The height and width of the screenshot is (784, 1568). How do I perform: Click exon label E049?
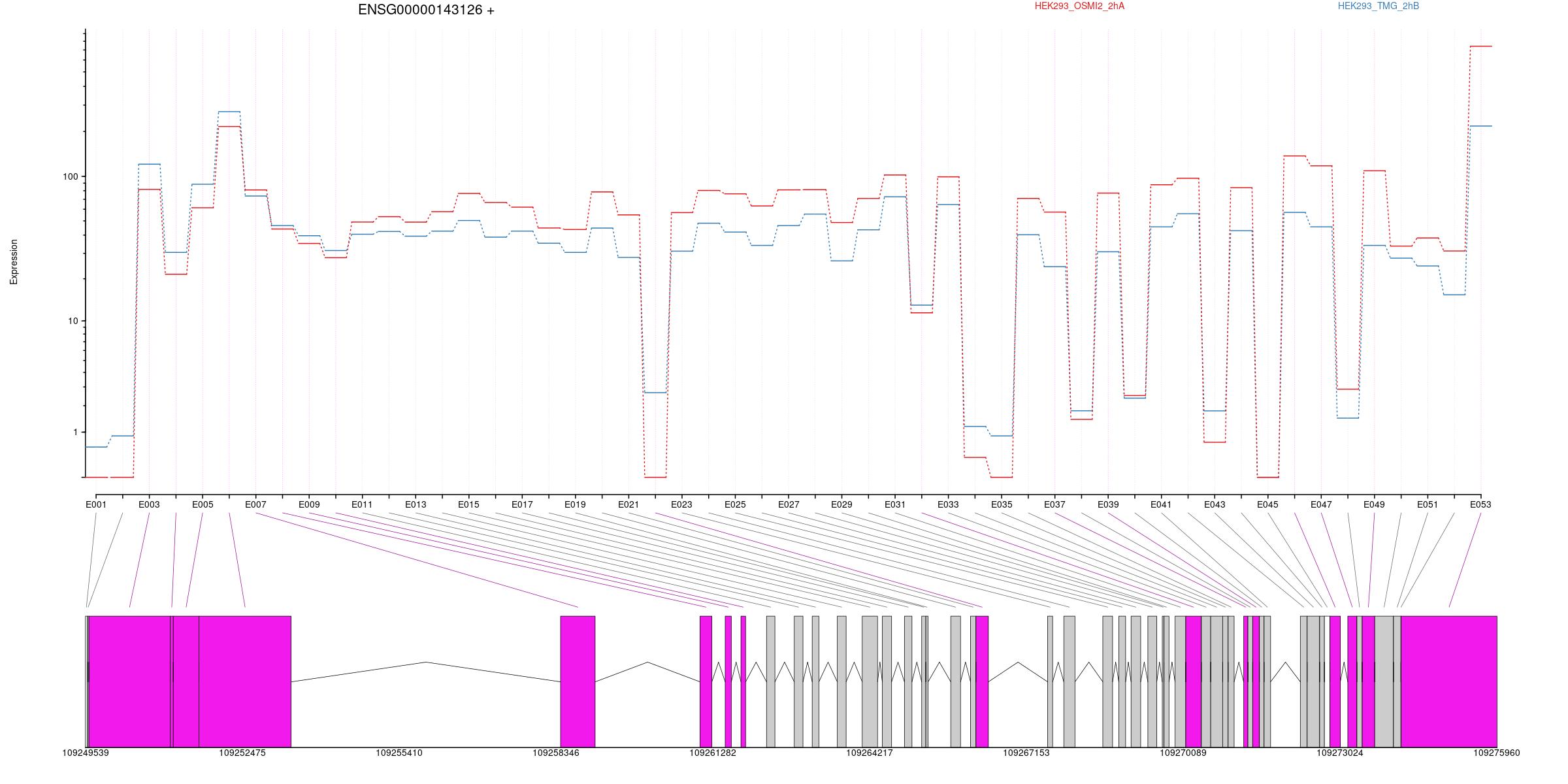(x=1374, y=504)
